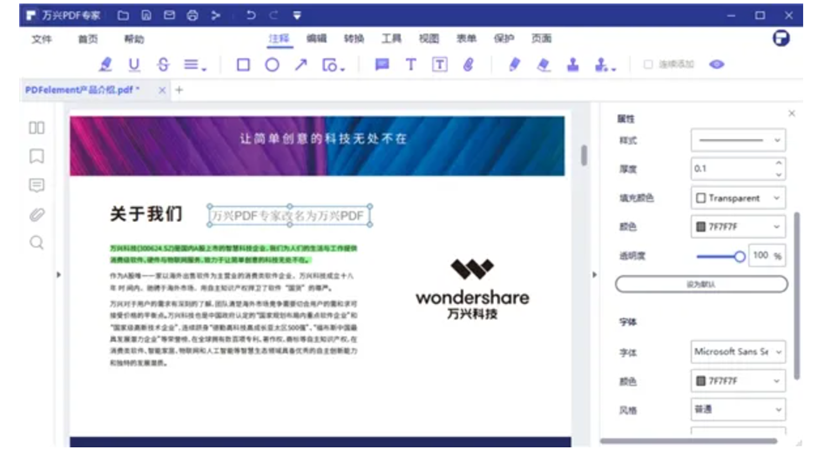Open the 帮助 menu

[x=134, y=39]
